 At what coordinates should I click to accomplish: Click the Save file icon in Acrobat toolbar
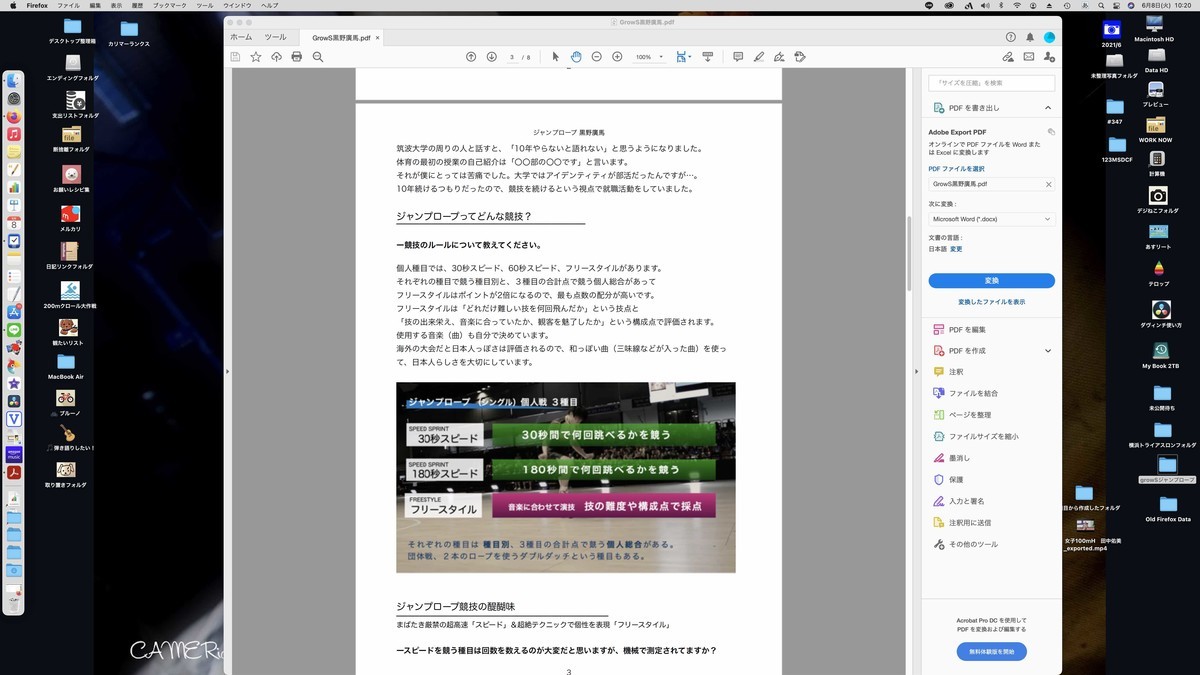(235, 57)
